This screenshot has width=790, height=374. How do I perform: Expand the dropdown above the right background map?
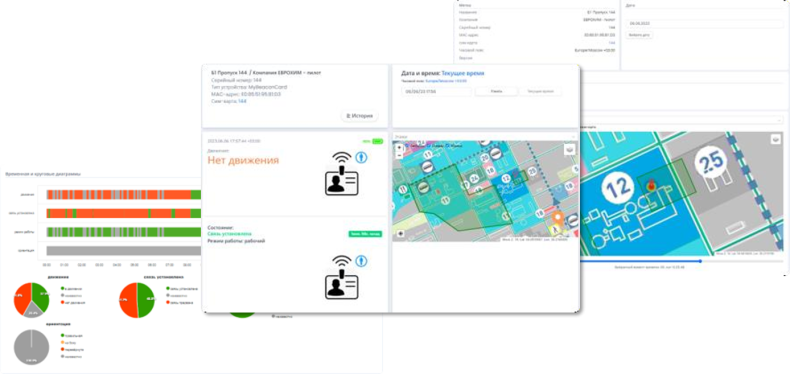682,120
